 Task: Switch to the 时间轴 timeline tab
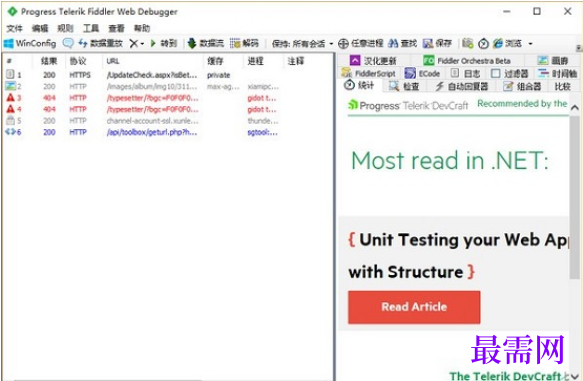557,74
